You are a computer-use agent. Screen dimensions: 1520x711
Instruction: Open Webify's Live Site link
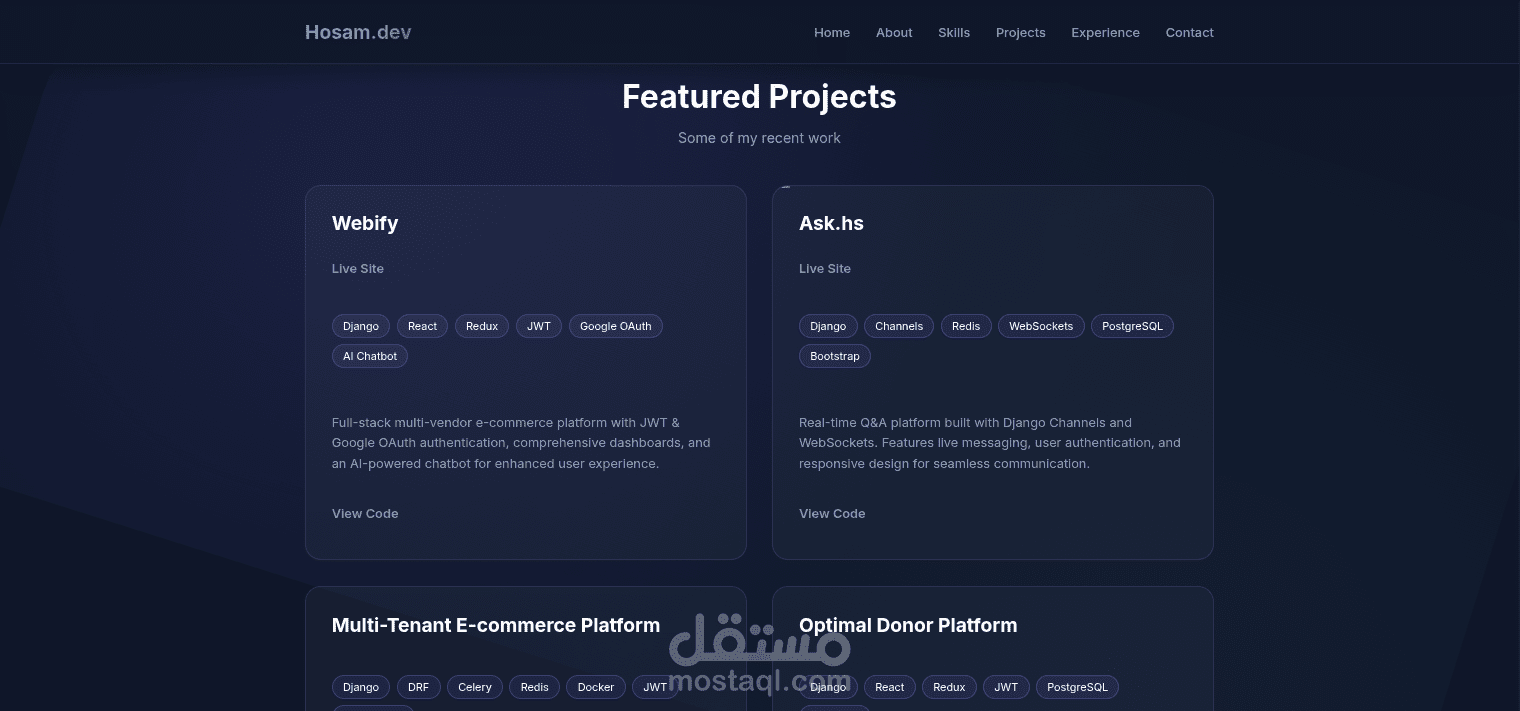tap(358, 268)
